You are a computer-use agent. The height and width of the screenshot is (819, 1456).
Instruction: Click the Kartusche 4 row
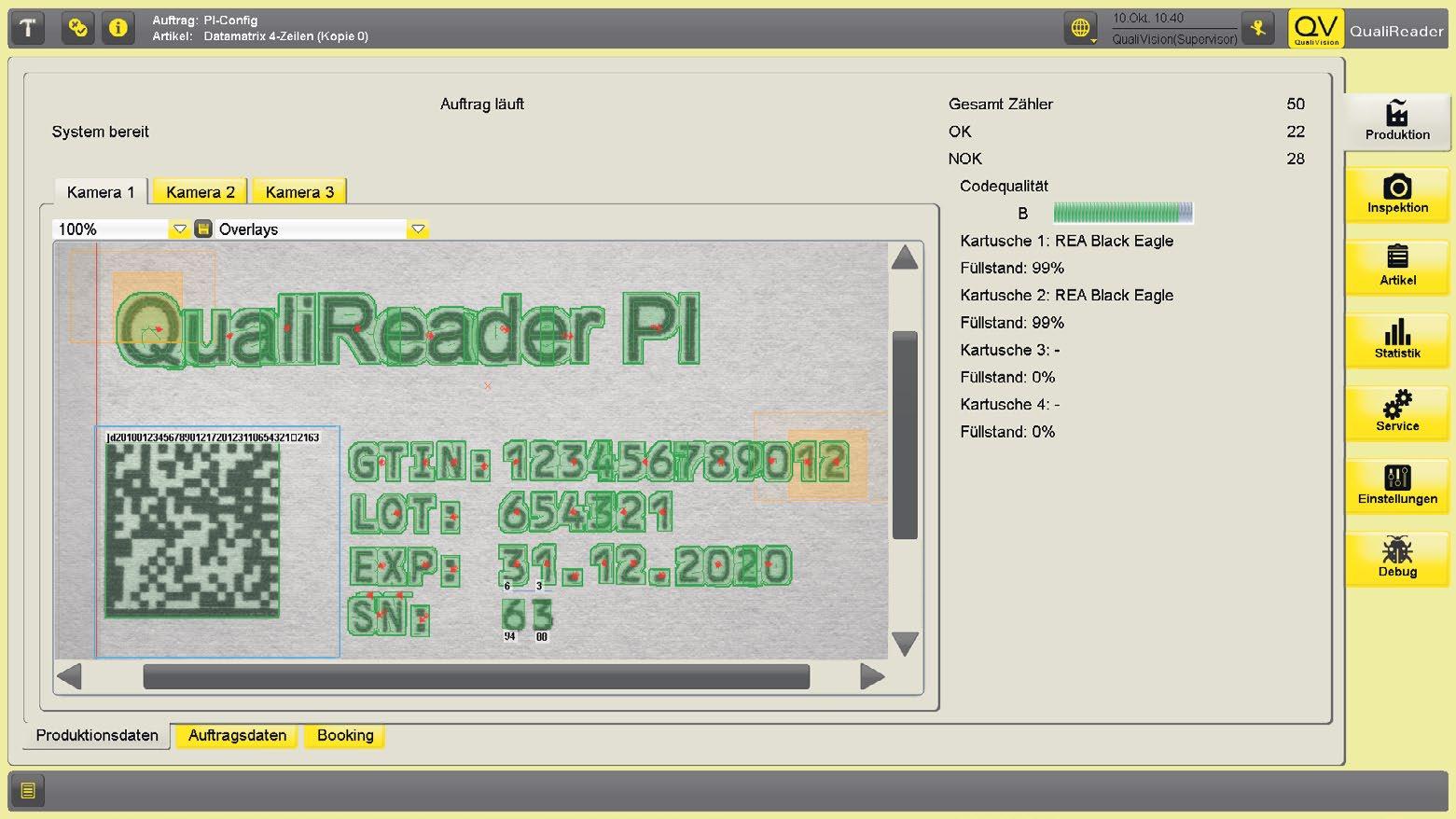point(1010,405)
